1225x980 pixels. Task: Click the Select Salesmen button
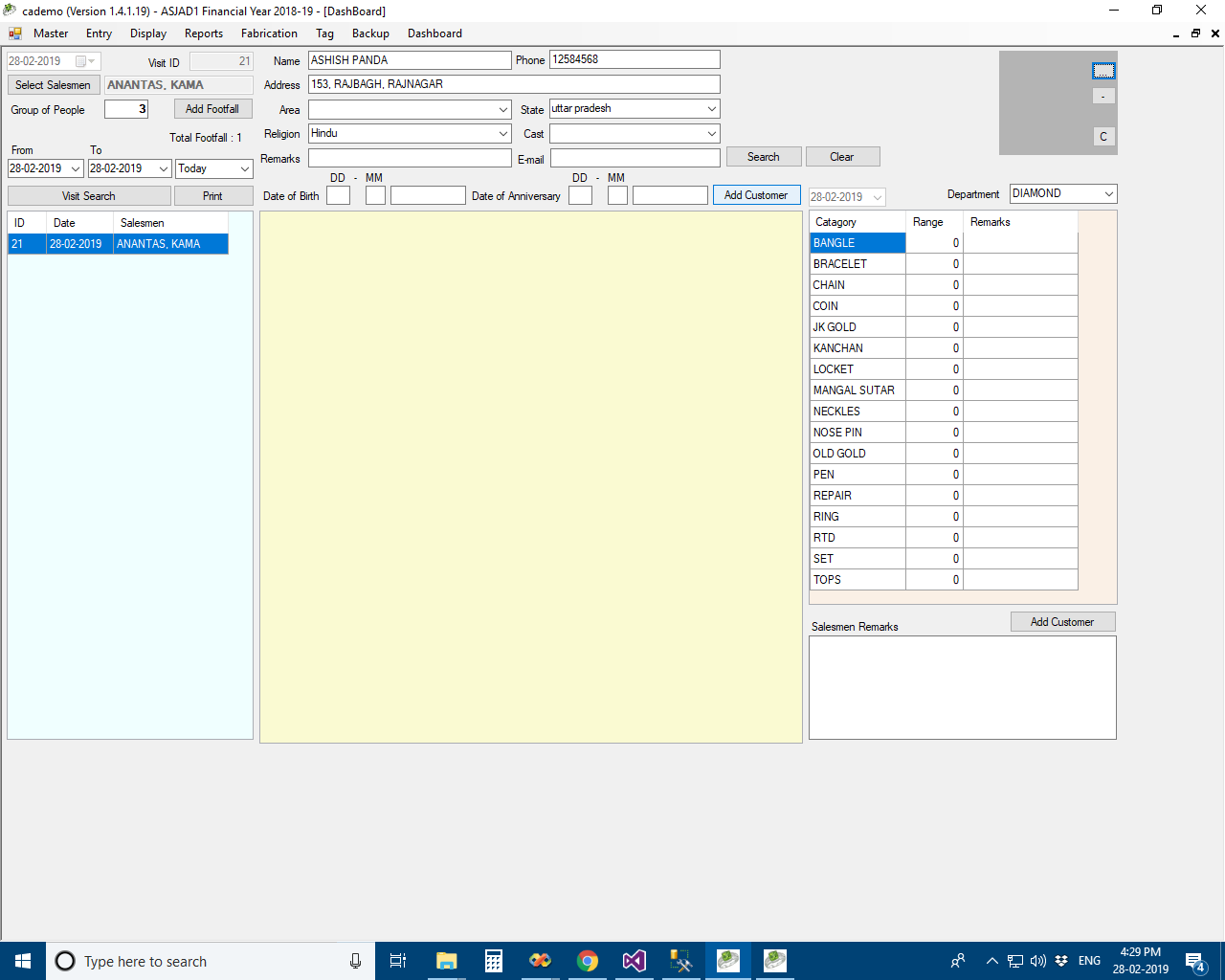click(54, 85)
